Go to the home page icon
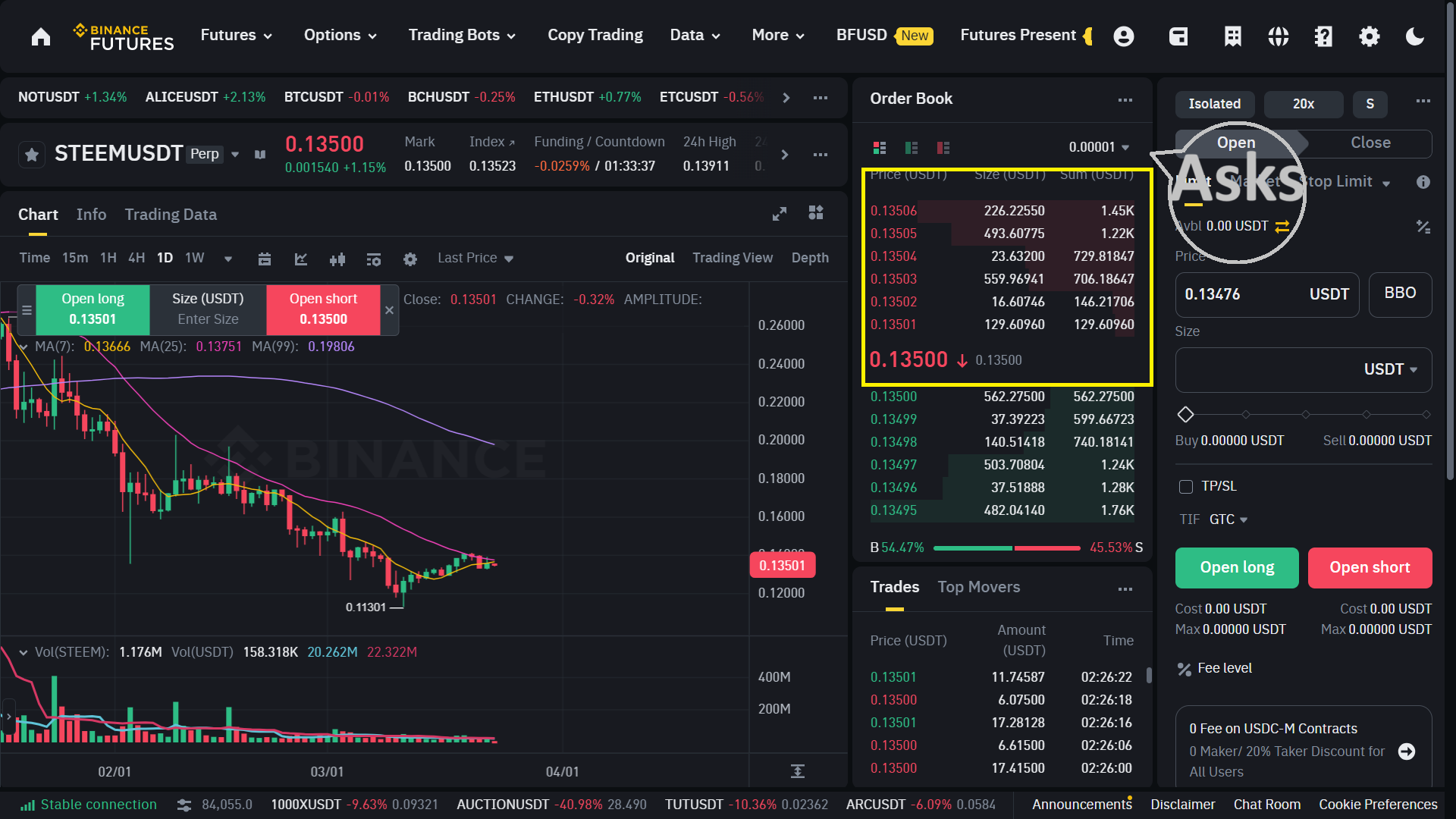The image size is (1456, 819). coord(41,36)
